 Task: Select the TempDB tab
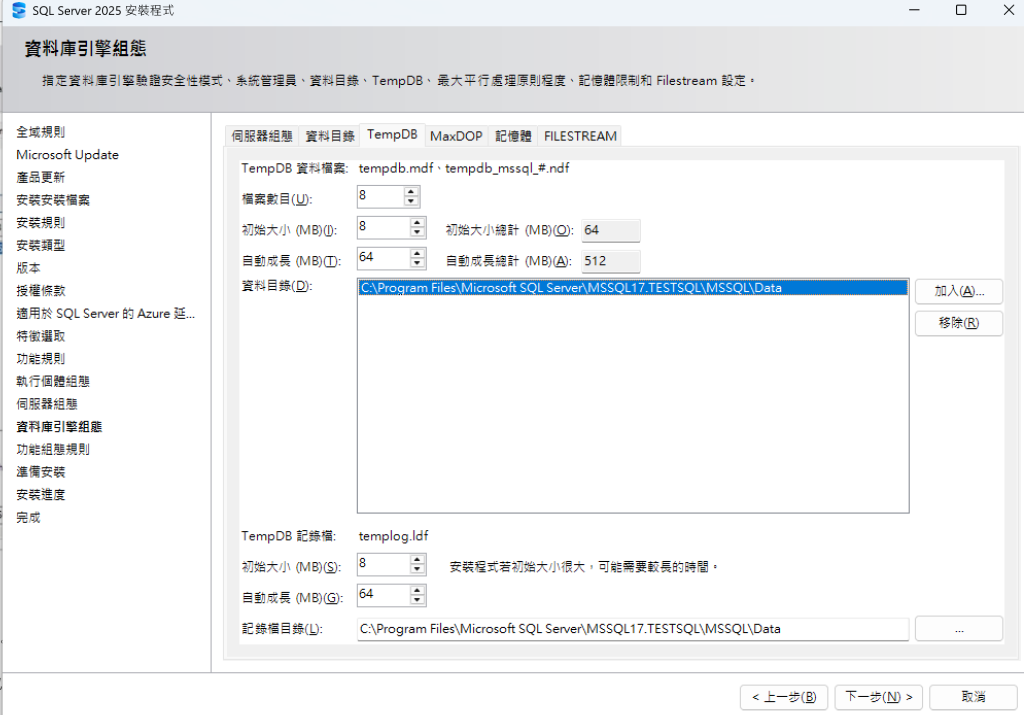[x=392, y=135]
